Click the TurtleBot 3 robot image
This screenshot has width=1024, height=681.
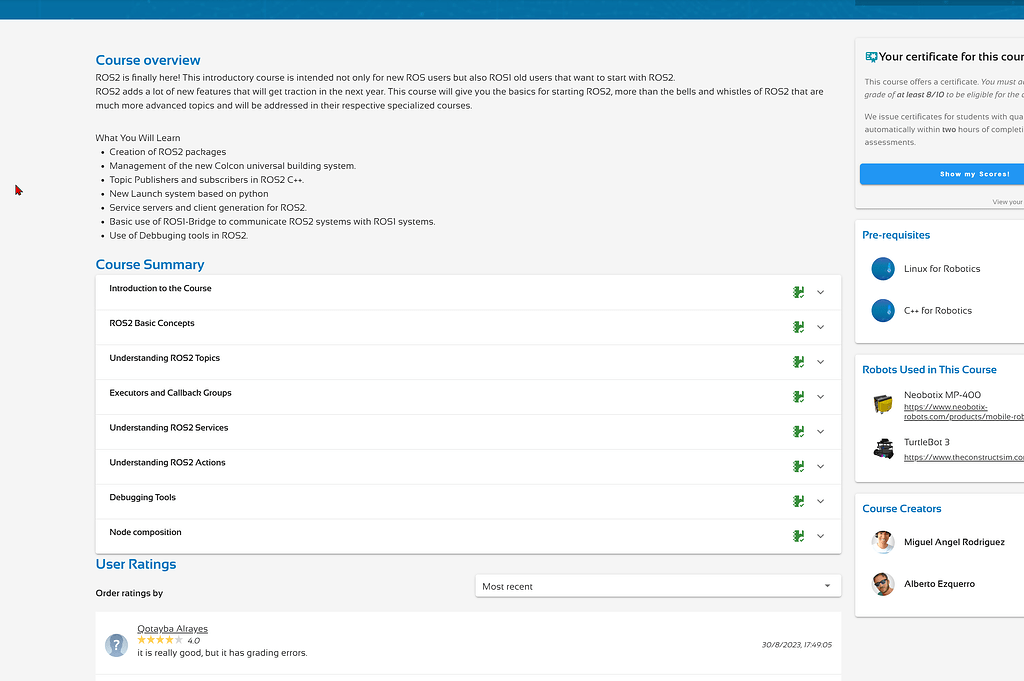[x=882, y=448]
